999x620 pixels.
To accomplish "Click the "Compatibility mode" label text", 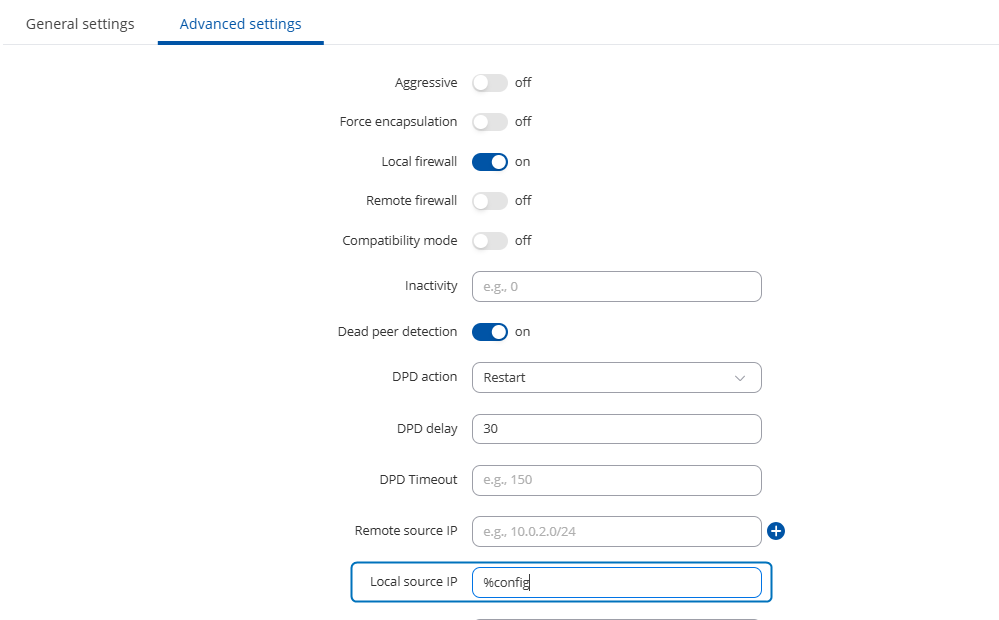I will 399,241.
